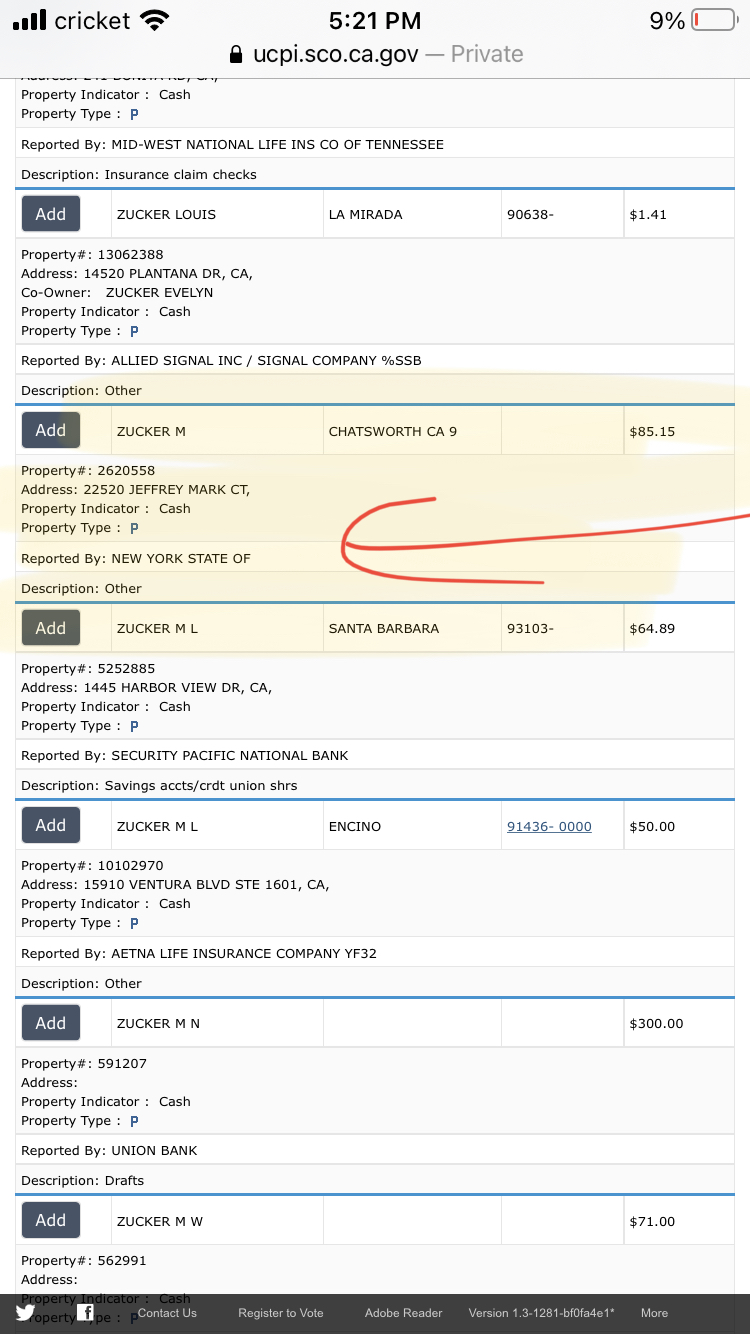Screen dimensions: 750x1334
Task: Select address 14520 PLANTANA DR
Action: coord(136,274)
